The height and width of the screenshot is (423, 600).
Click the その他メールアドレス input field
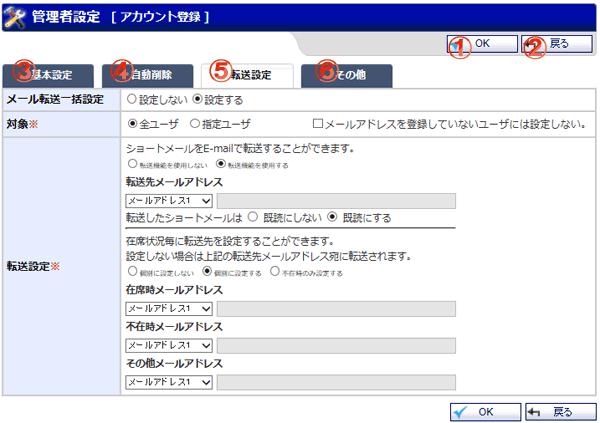(x=336, y=382)
